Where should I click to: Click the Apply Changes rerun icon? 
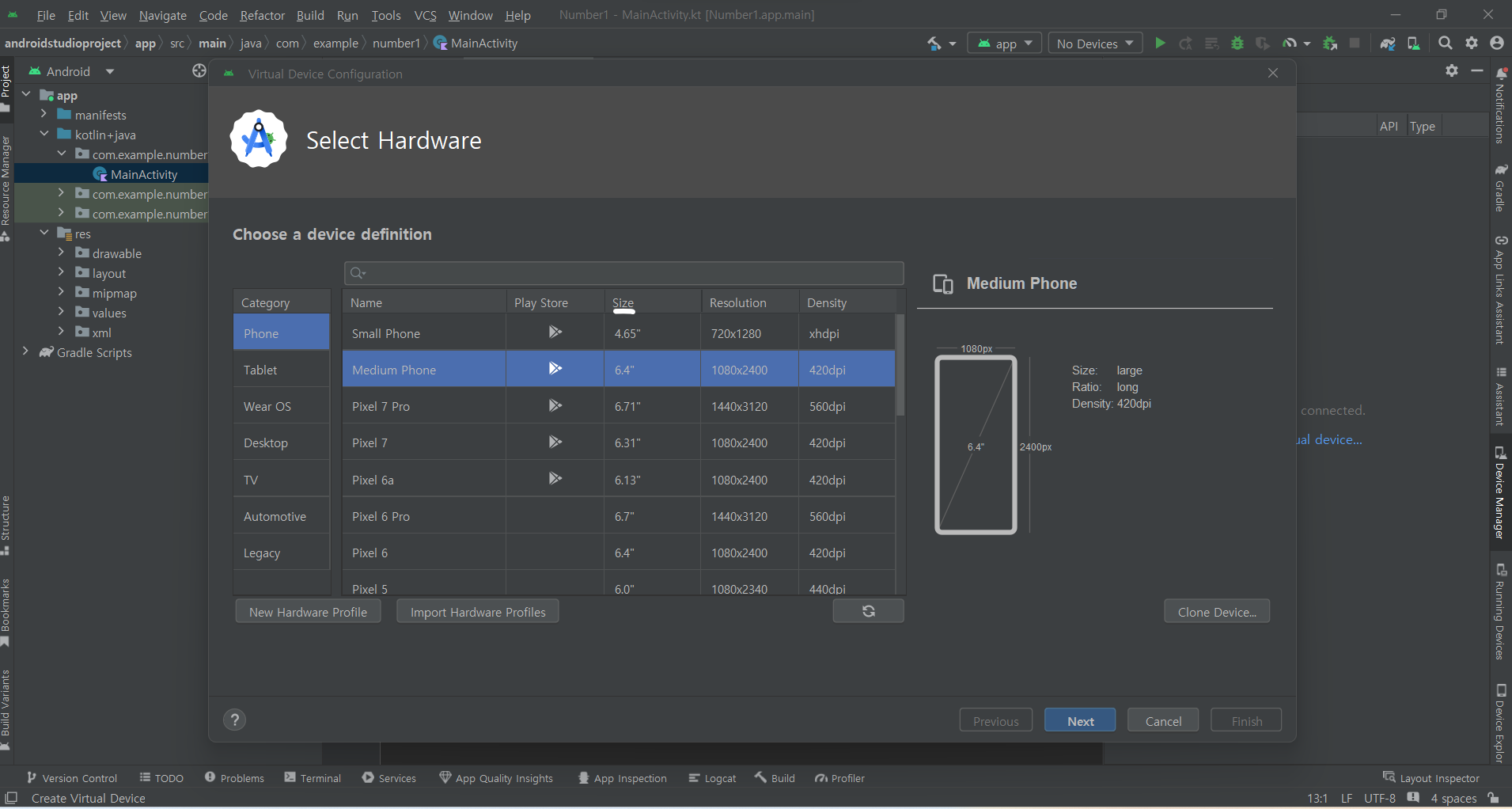click(x=1186, y=44)
